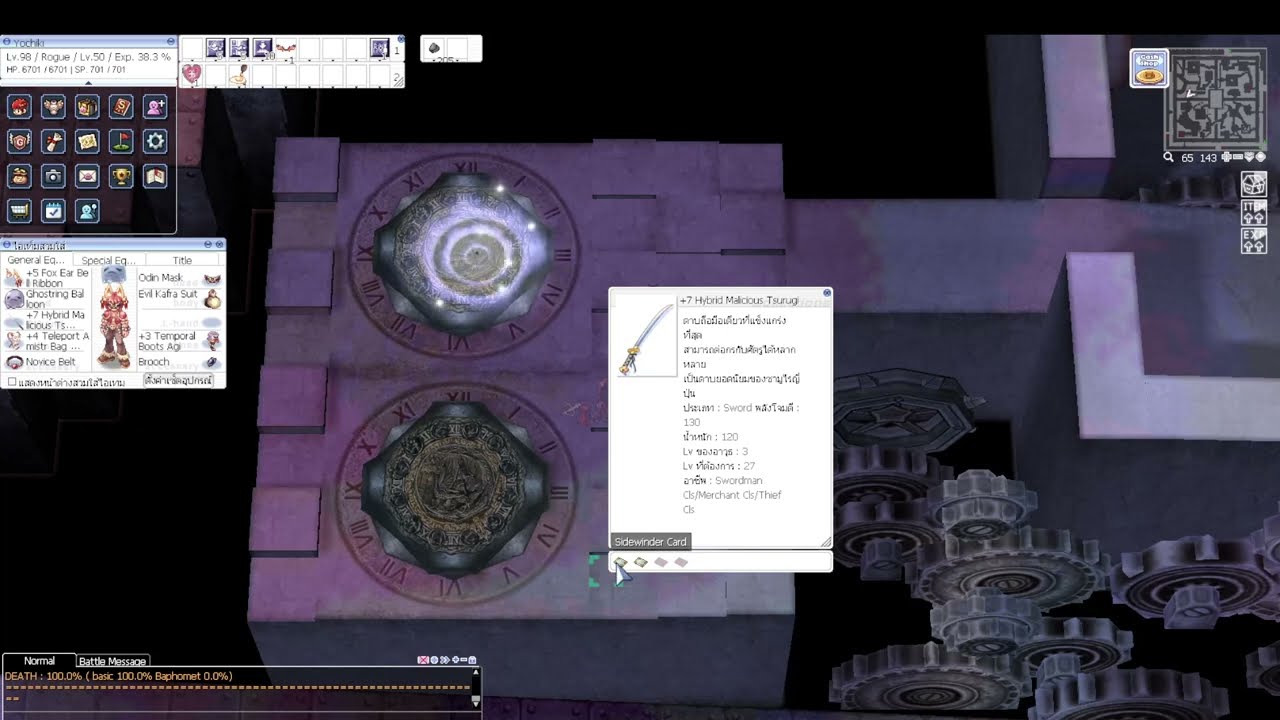The height and width of the screenshot is (720, 1280).
Task: Open the skill book icon
Action: (121, 107)
